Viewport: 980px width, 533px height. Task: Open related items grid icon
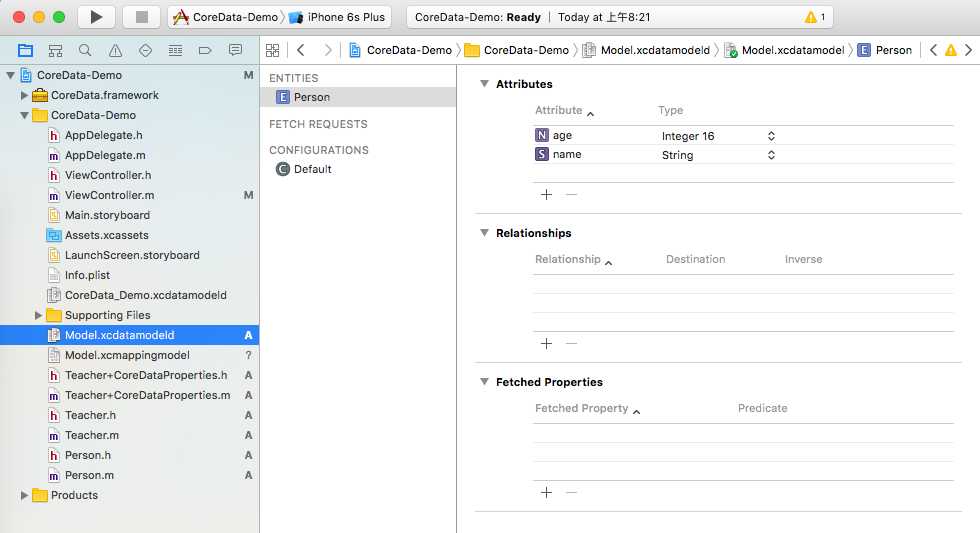[x=272, y=51]
